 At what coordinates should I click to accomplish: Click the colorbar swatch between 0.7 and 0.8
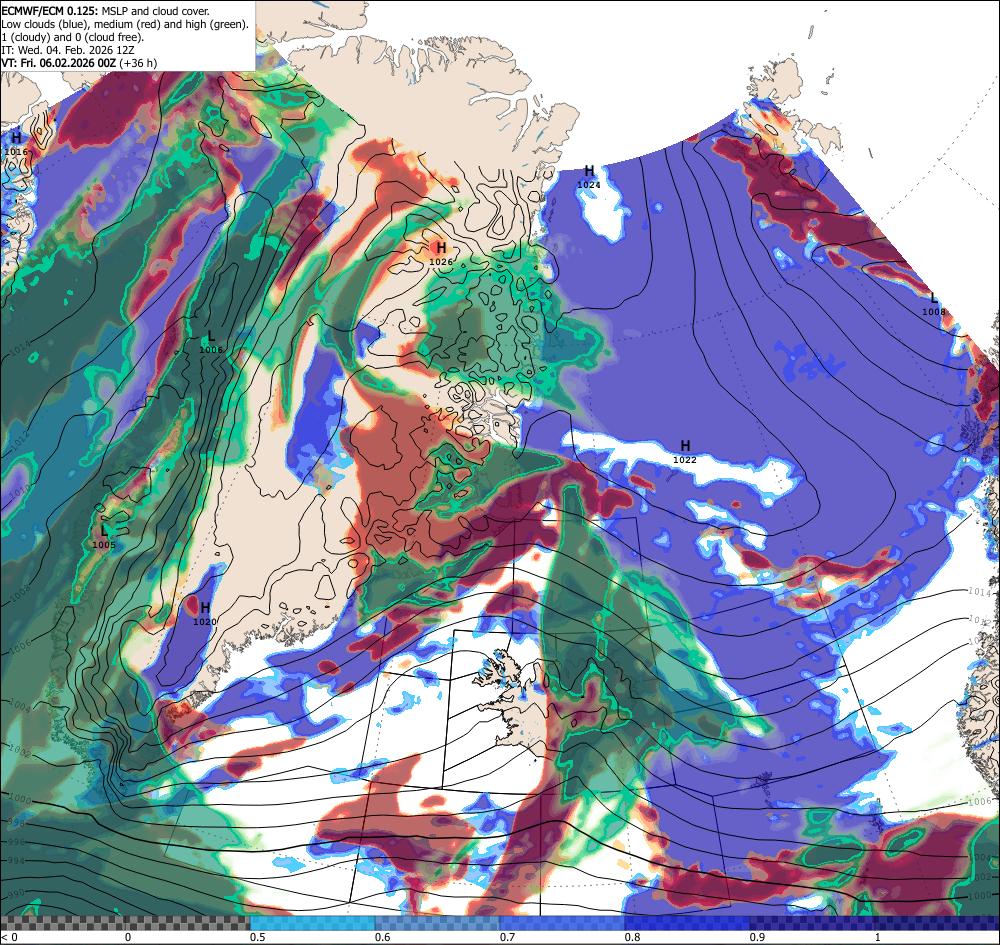click(562, 923)
